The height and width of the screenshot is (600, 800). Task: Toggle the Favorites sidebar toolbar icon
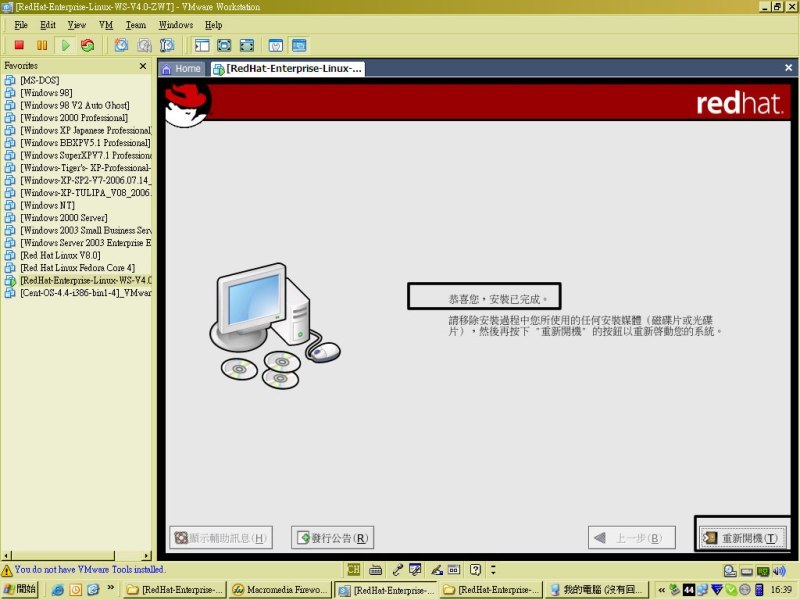point(202,45)
